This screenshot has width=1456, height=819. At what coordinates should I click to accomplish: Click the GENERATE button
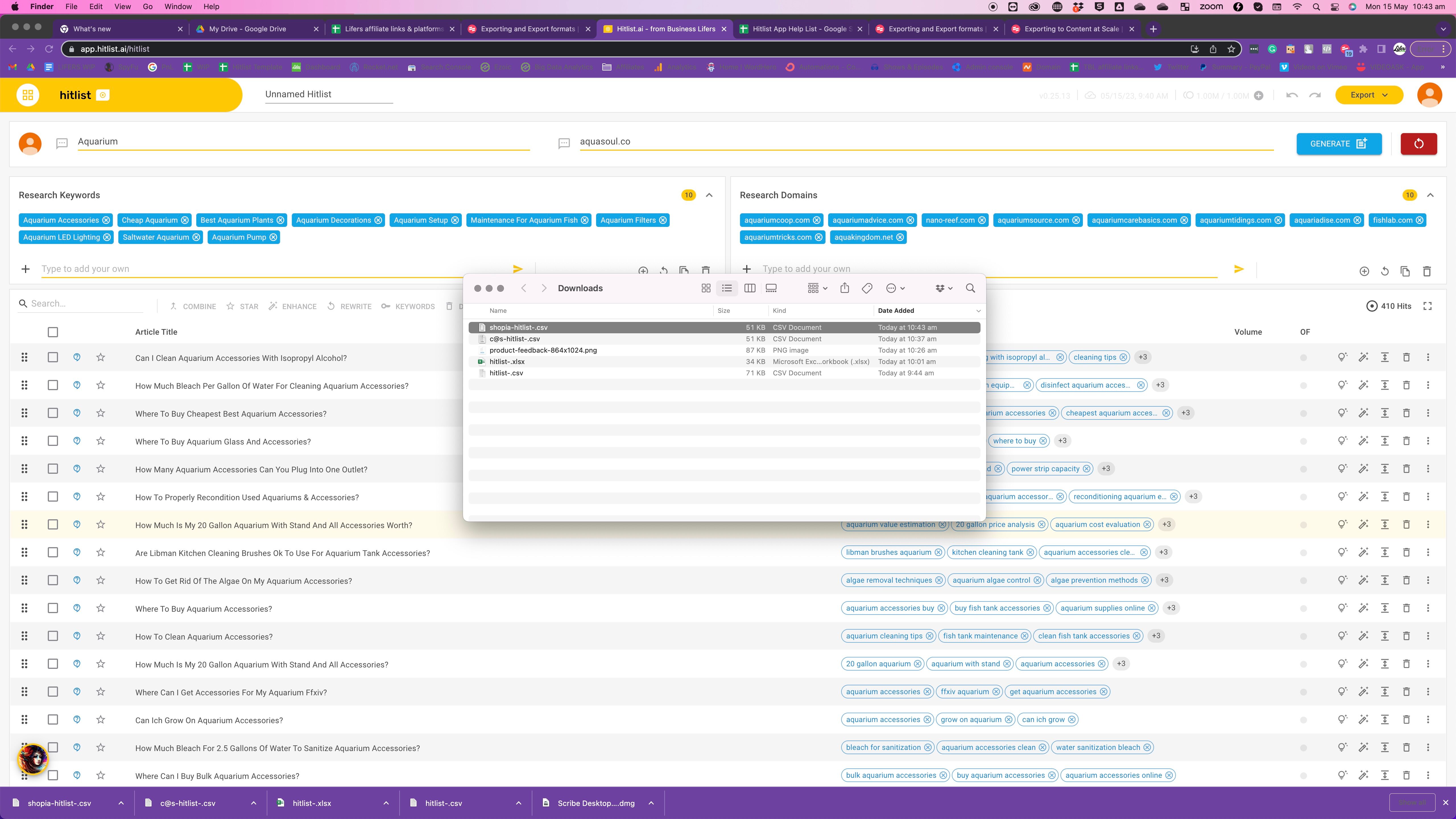point(1339,144)
